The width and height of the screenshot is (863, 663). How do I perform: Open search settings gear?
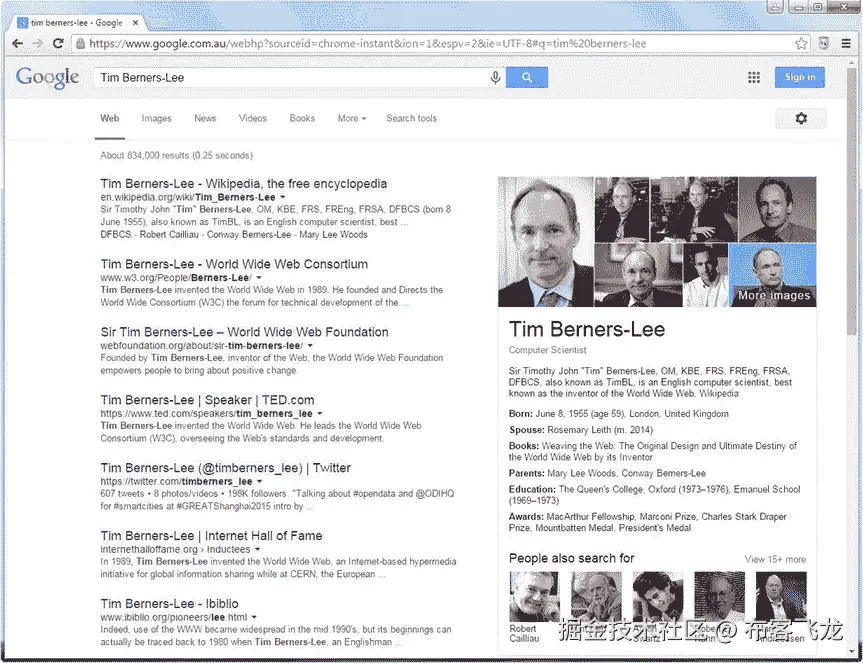tap(801, 118)
